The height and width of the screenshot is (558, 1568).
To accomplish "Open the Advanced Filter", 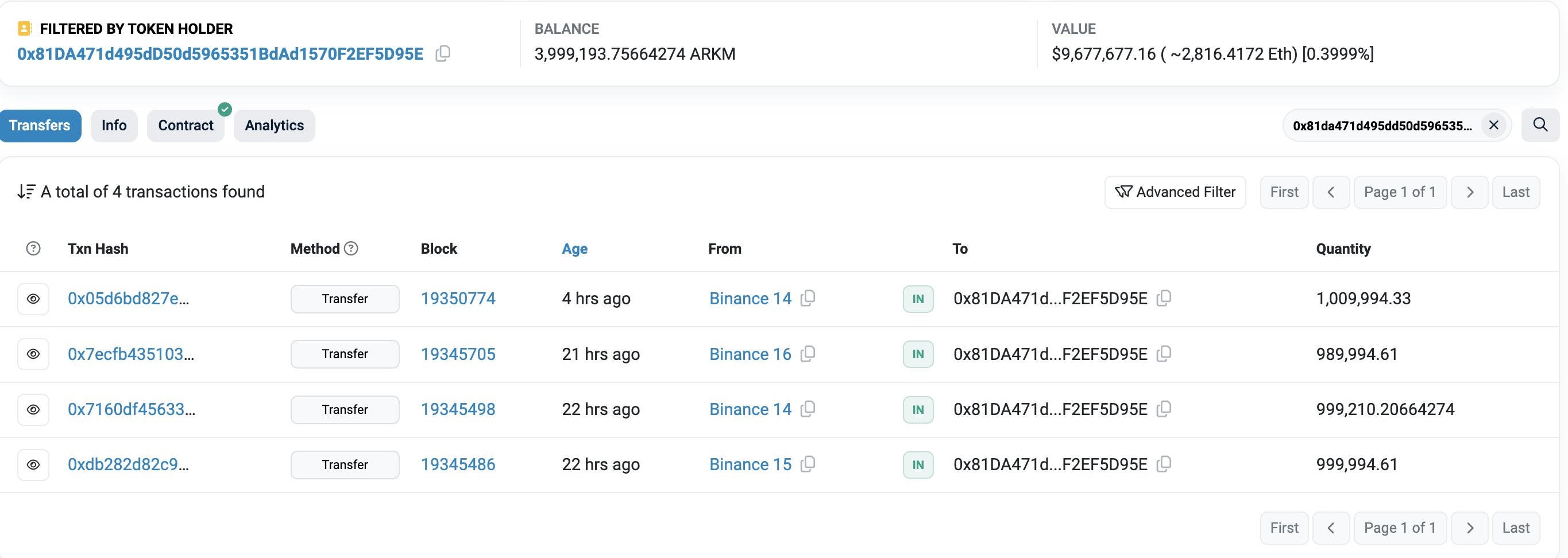I will tap(1175, 192).
